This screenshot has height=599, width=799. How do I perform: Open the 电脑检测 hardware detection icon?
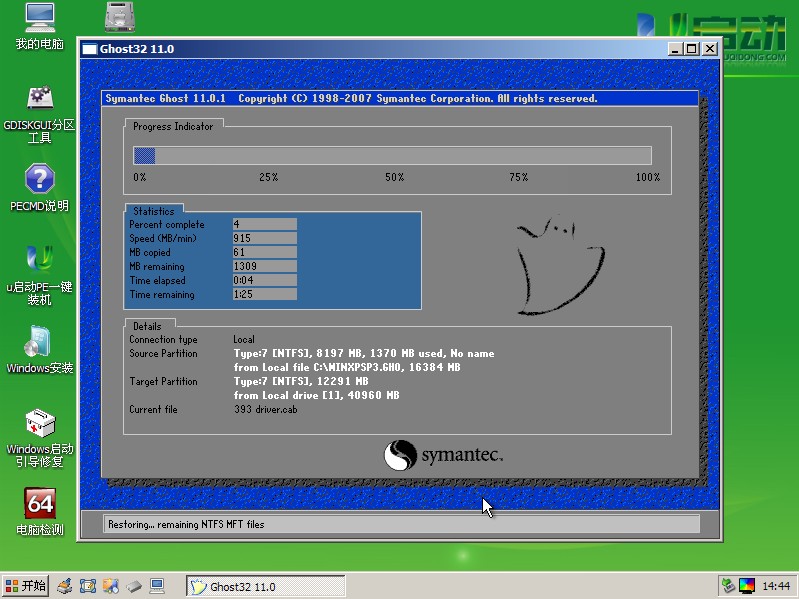(39, 504)
